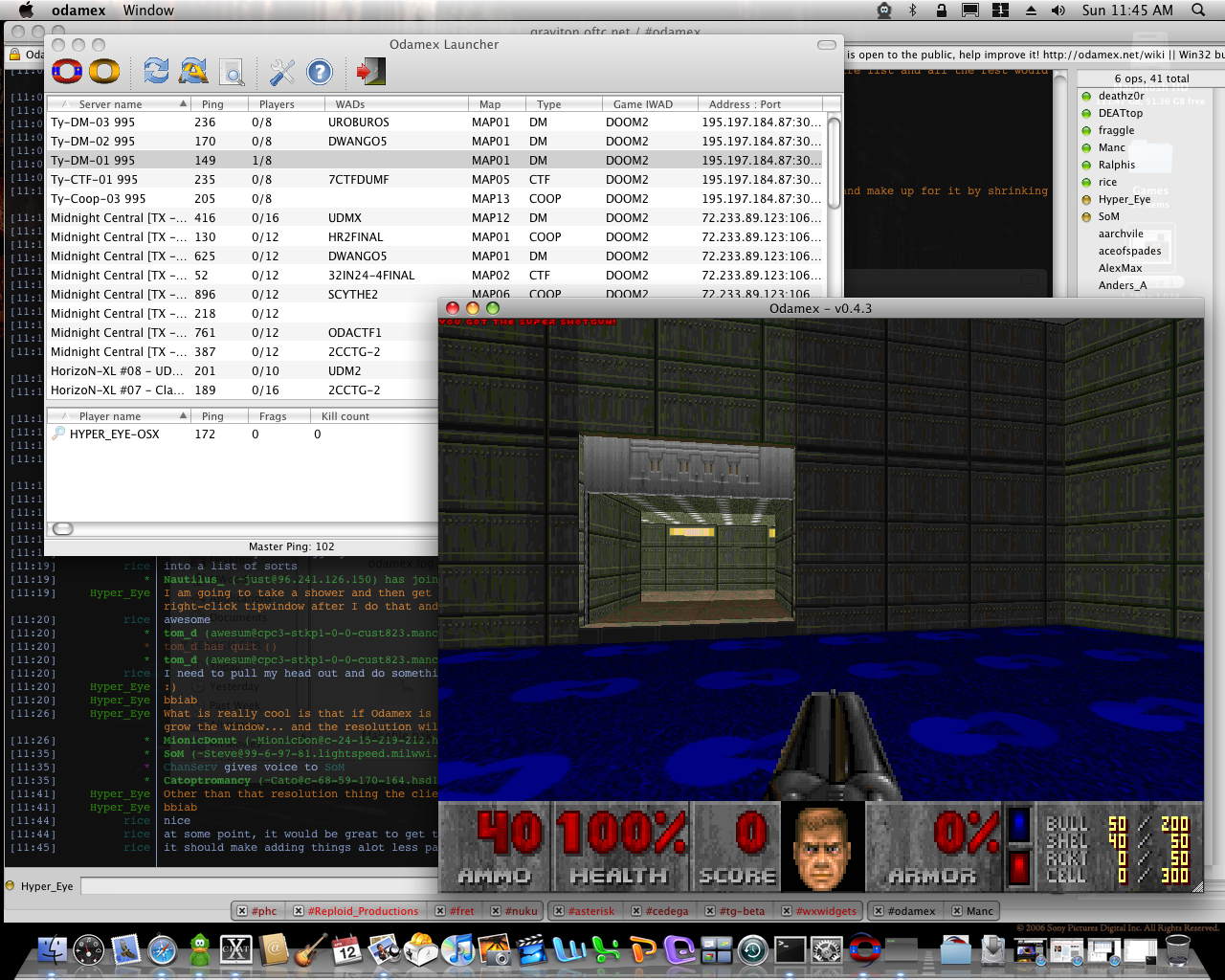This screenshot has height=980, width=1225.
Task: Open the magnifier server search icon
Action: 232,72
